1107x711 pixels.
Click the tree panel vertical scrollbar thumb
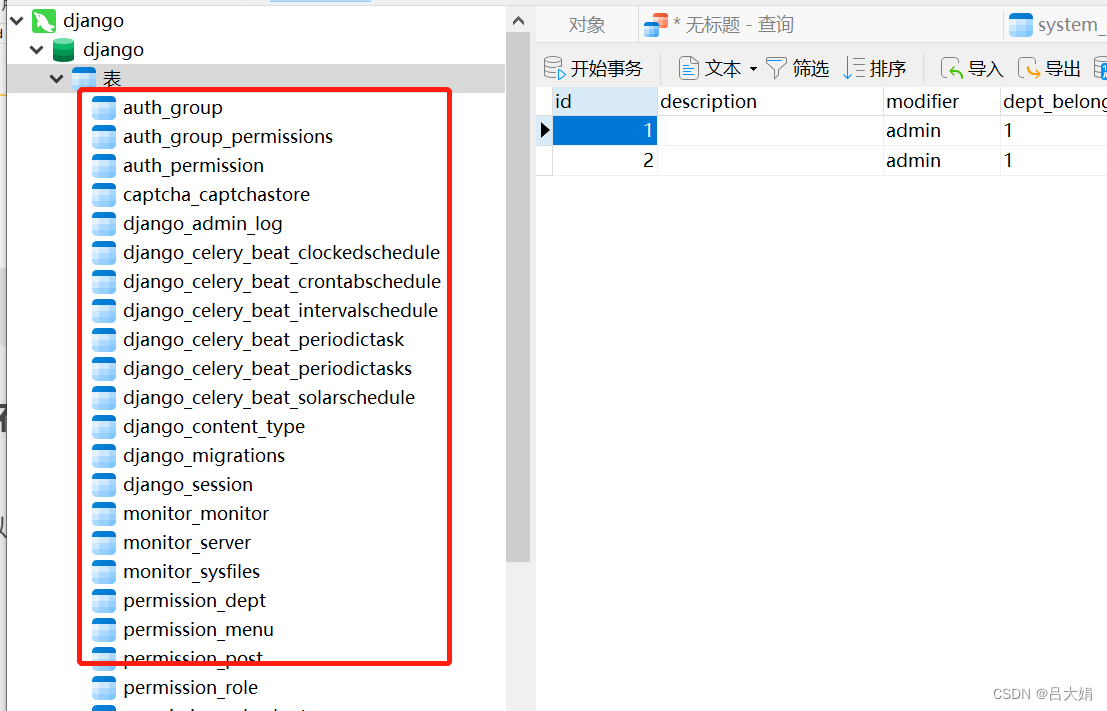click(518, 297)
